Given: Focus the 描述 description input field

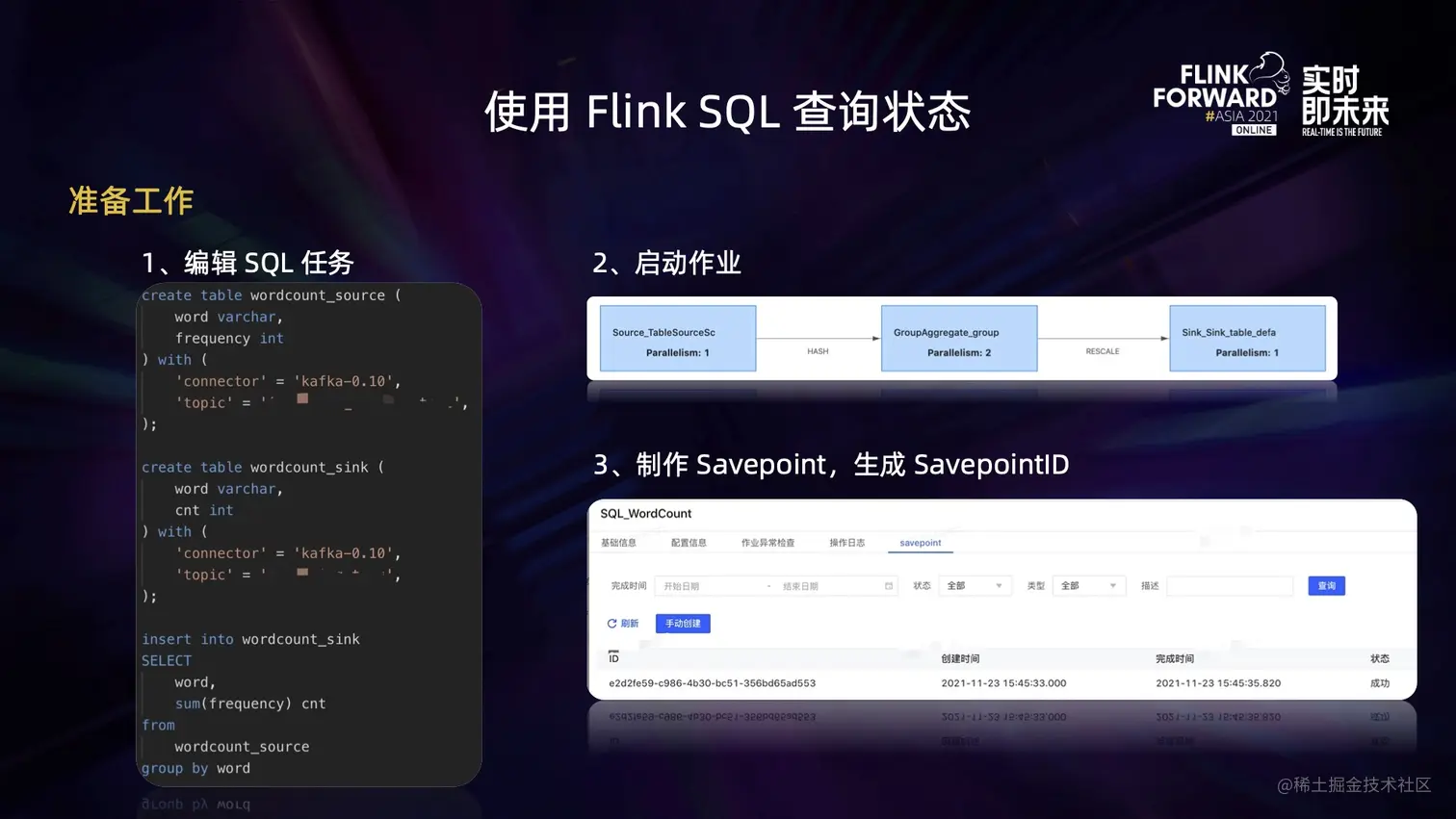Looking at the screenshot, I should (x=1230, y=586).
